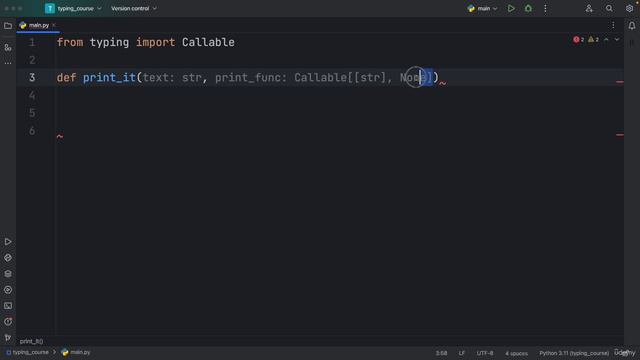Close the main.py editor tab
Screen dimensions: 640x360
pos(54,25)
